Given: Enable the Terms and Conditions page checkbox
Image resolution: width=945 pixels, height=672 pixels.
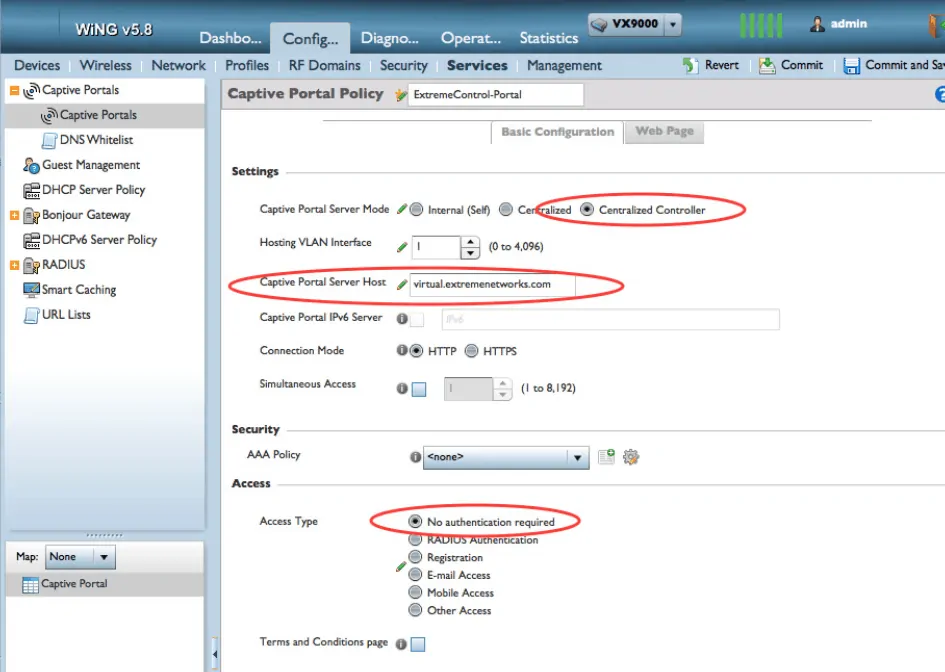Looking at the screenshot, I should click(417, 644).
